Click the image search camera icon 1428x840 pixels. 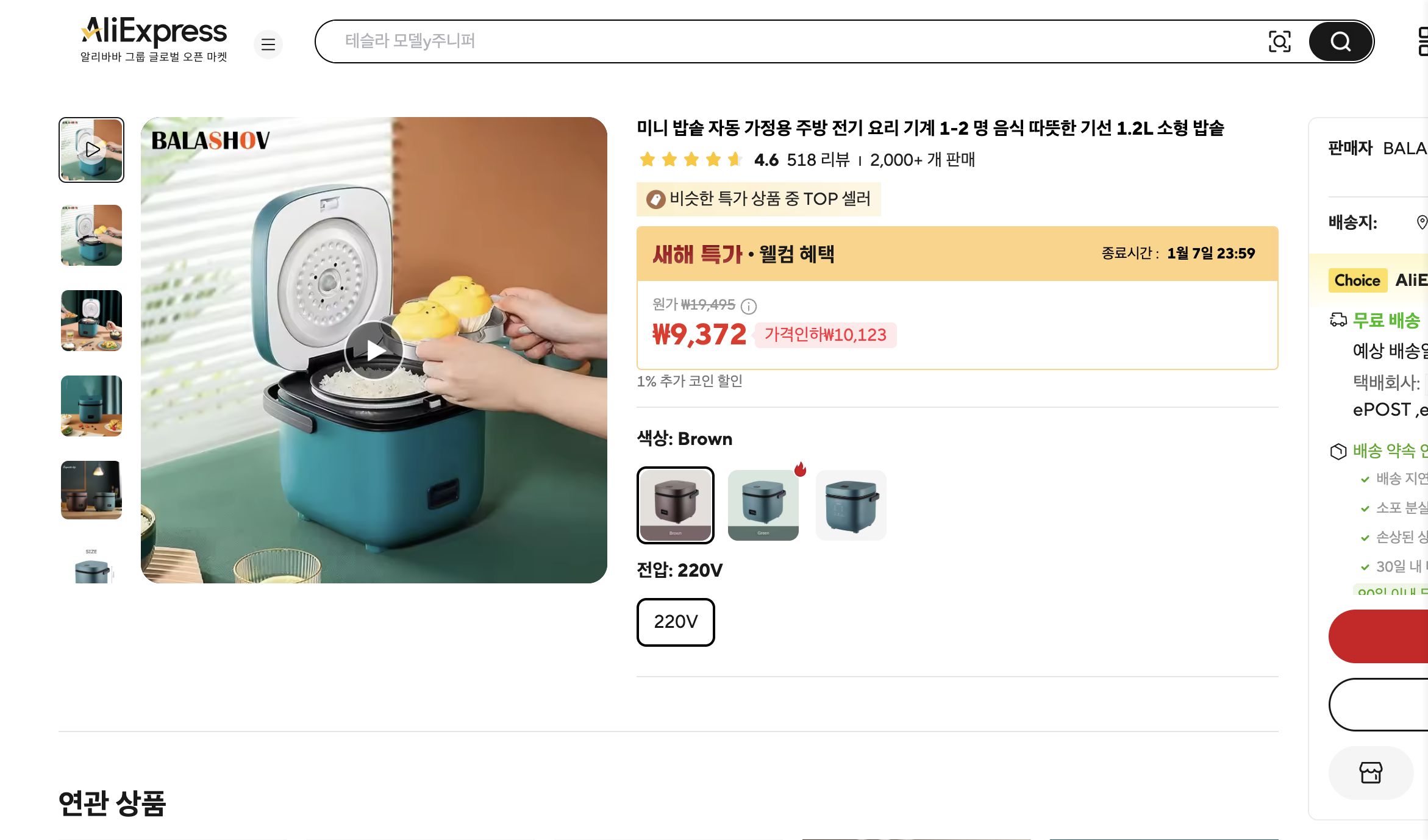point(1281,41)
